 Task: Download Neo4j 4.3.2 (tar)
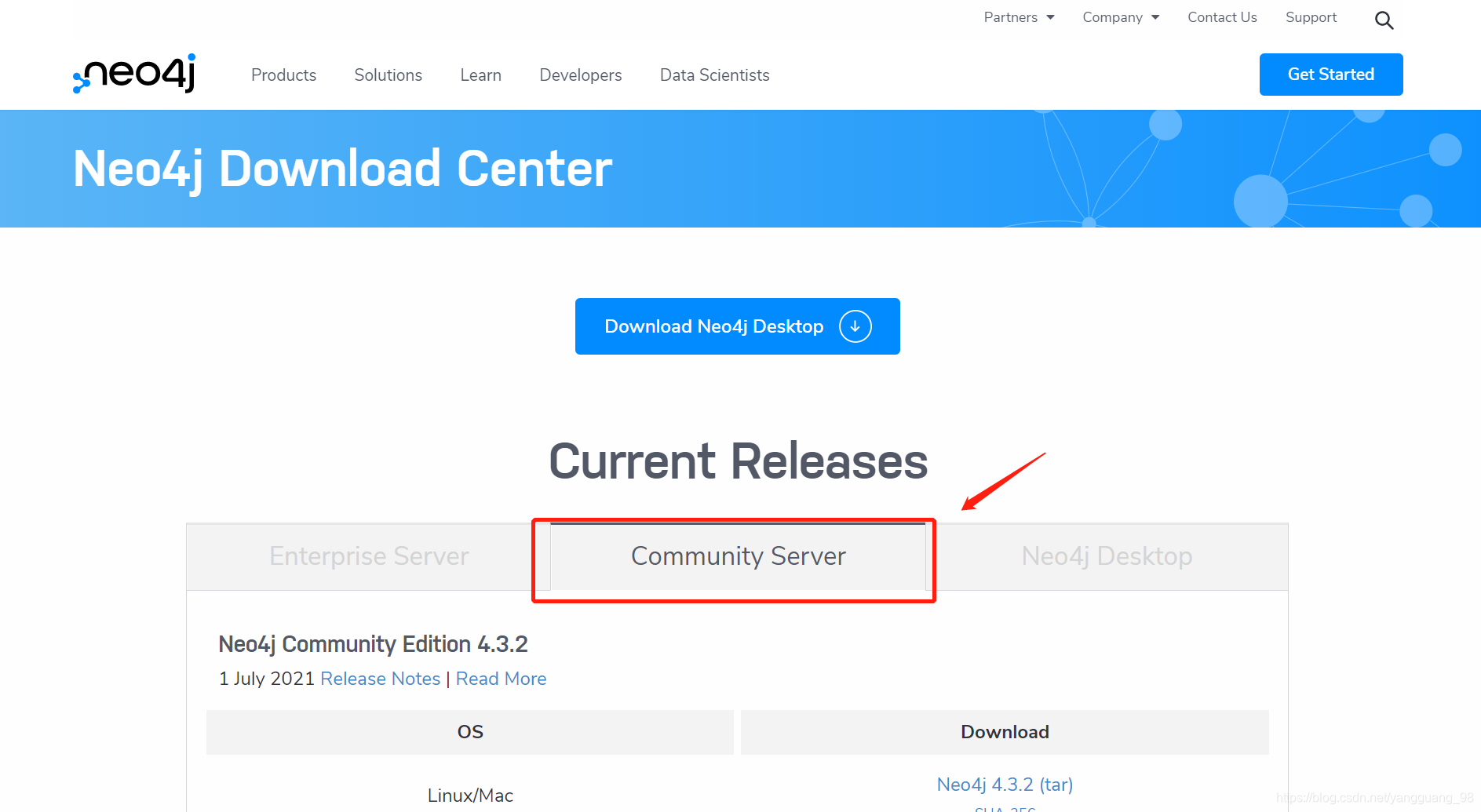coord(1005,785)
